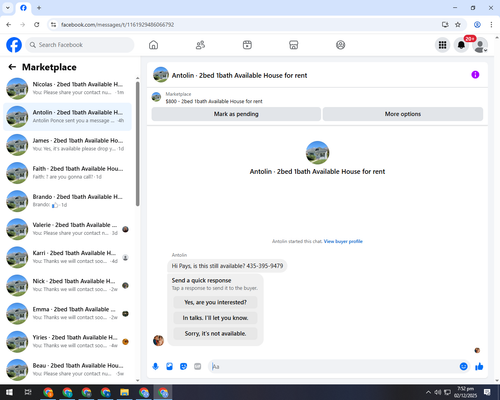
Task: Open the Nick conversation
Action: coord(67,285)
